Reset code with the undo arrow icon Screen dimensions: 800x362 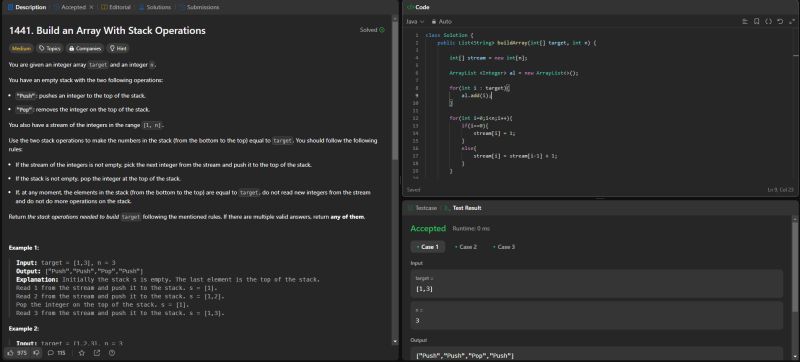(780, 21)
